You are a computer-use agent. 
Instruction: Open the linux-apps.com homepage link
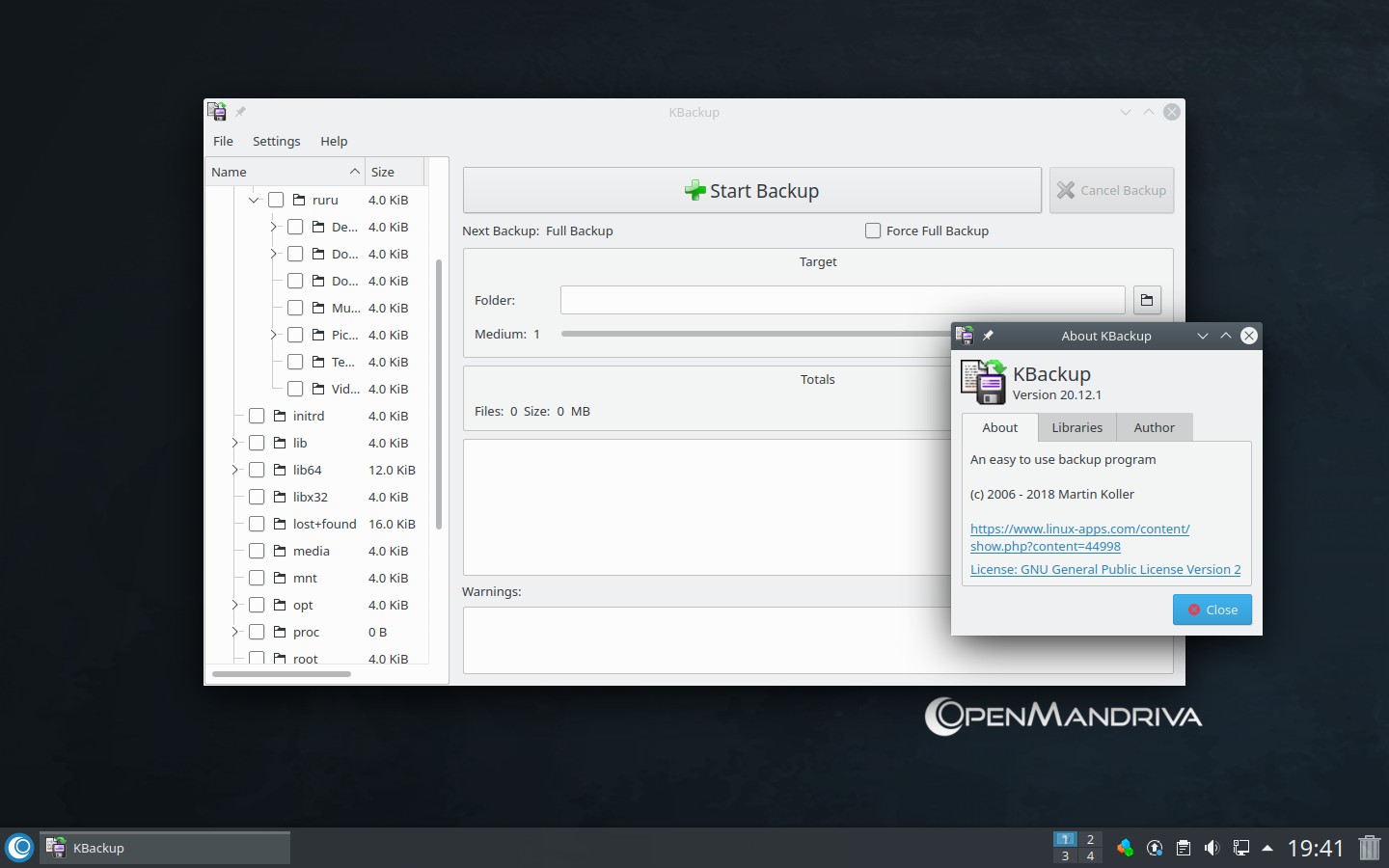(1079, 537)
